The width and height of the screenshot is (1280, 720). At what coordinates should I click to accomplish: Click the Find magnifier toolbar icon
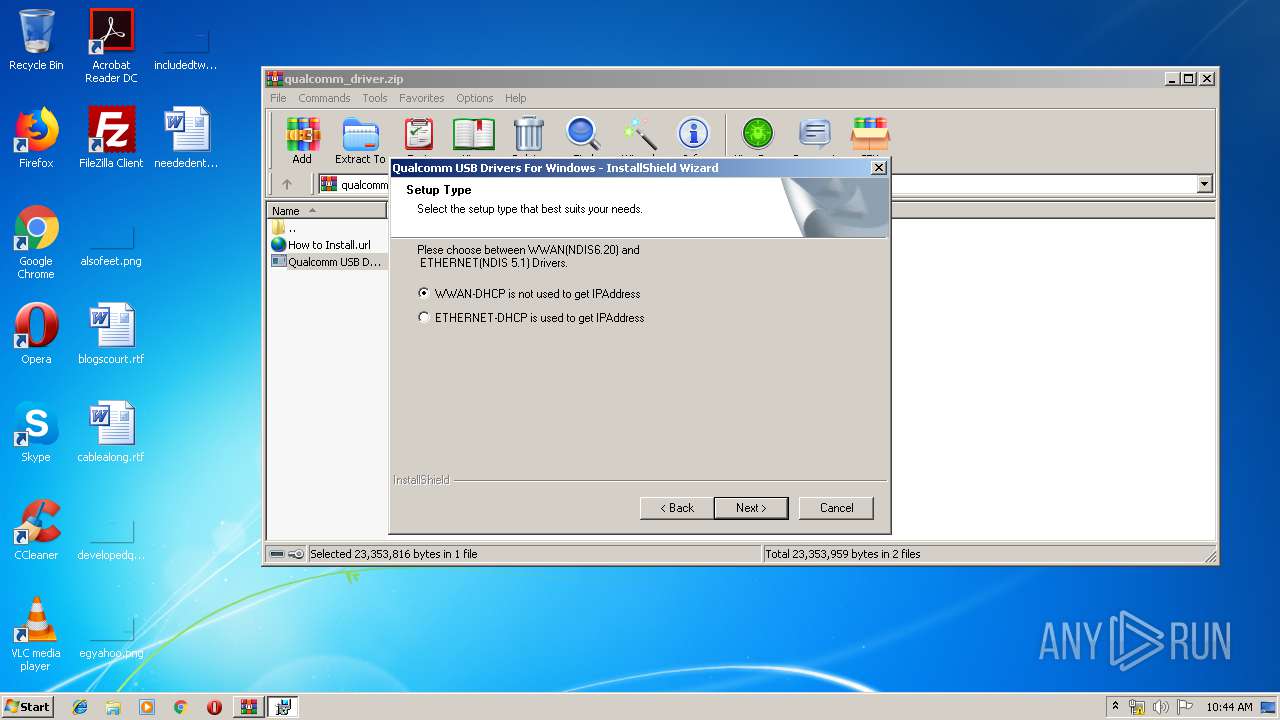[x=583, y=135]
